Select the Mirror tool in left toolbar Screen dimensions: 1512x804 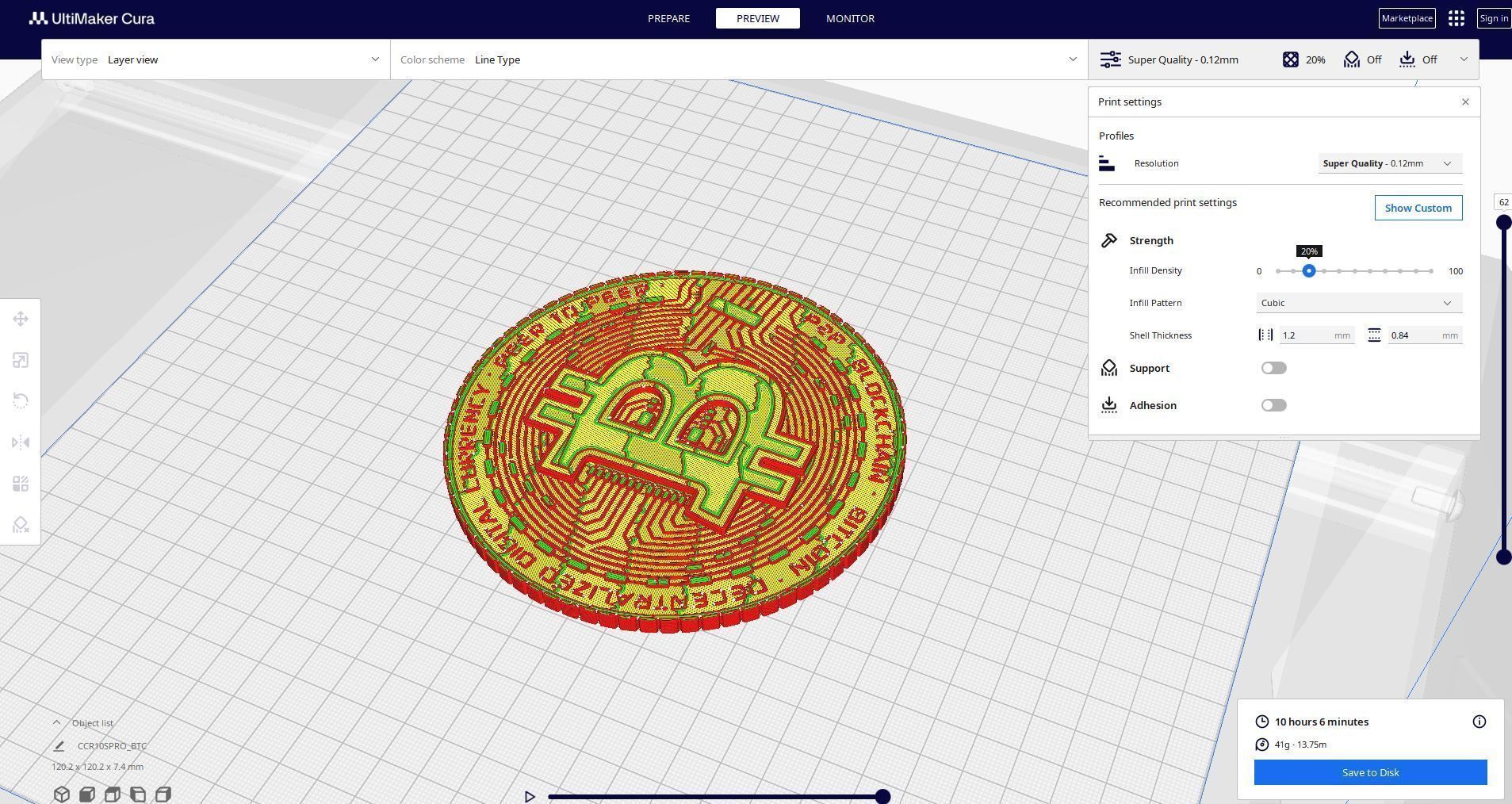point(21,442)
